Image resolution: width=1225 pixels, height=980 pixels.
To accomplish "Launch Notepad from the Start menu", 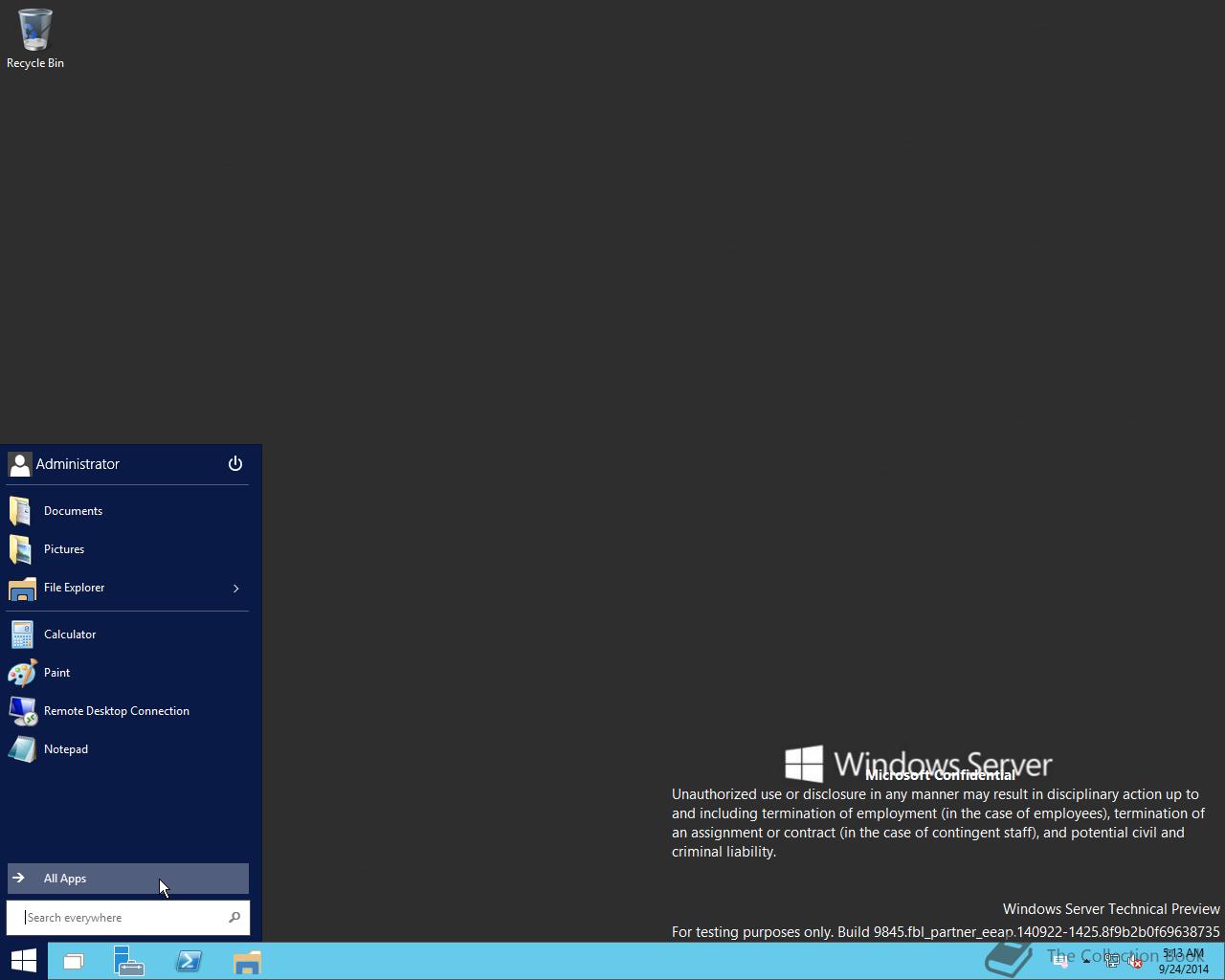I will pos(127,749).
